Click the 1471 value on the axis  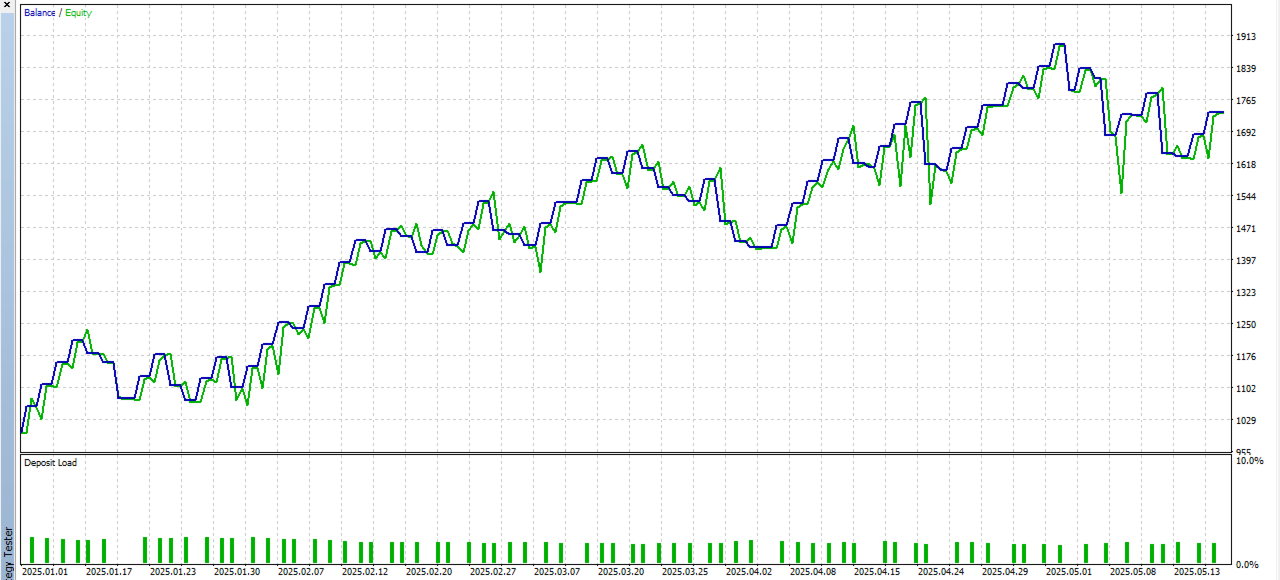(x=1246, y=229)
